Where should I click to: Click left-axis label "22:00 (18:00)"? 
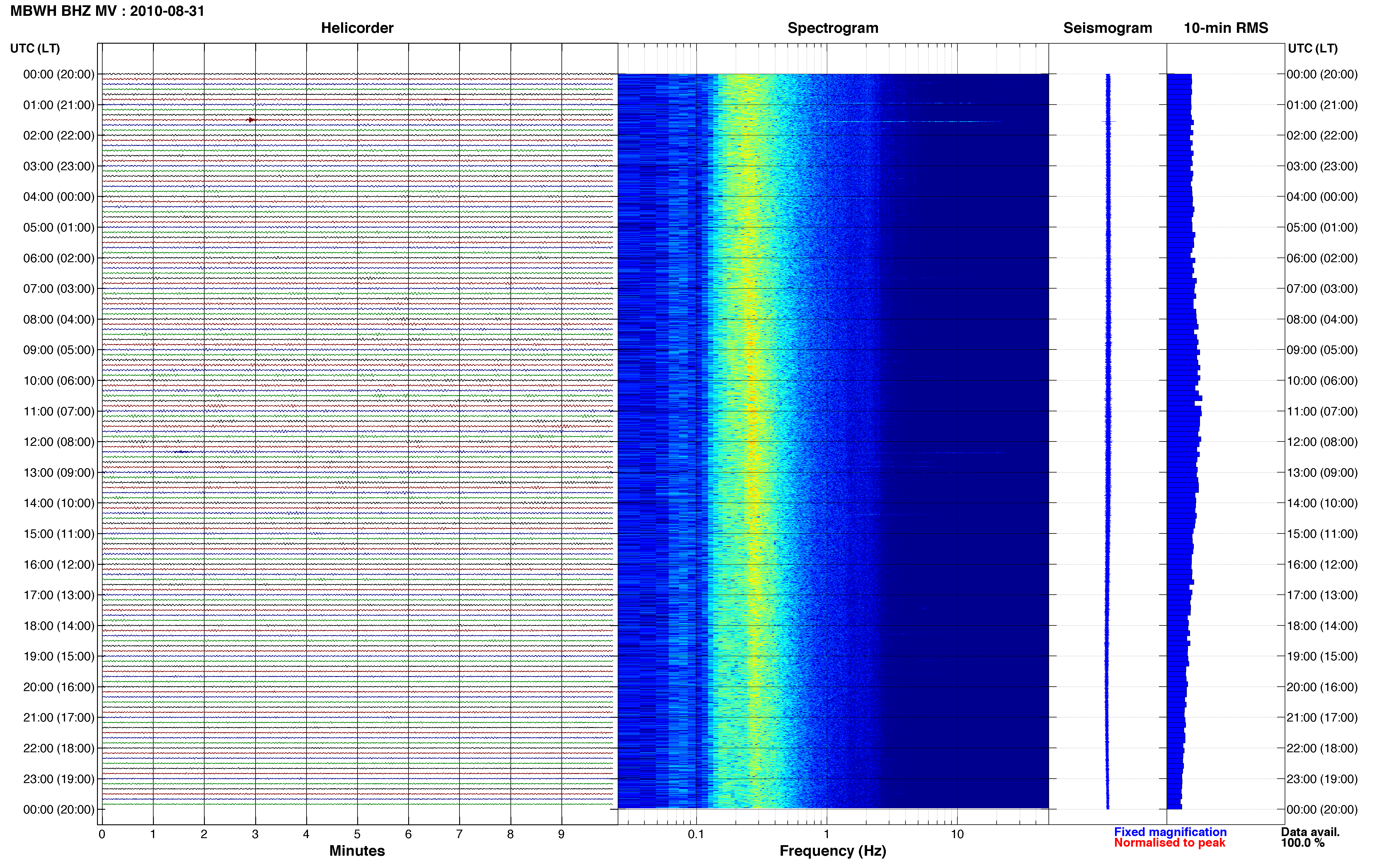(59, 748)
